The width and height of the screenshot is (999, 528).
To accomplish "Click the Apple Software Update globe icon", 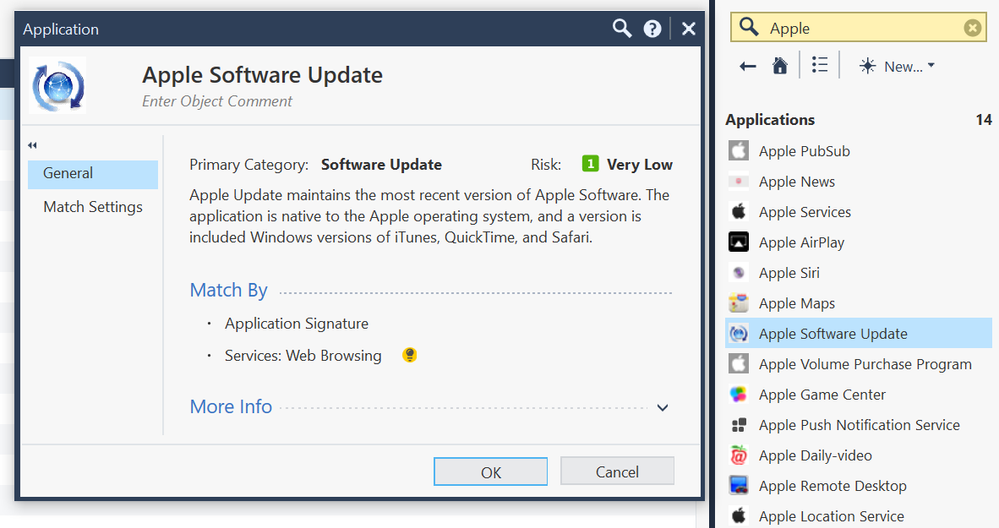I will click(58, 85).
